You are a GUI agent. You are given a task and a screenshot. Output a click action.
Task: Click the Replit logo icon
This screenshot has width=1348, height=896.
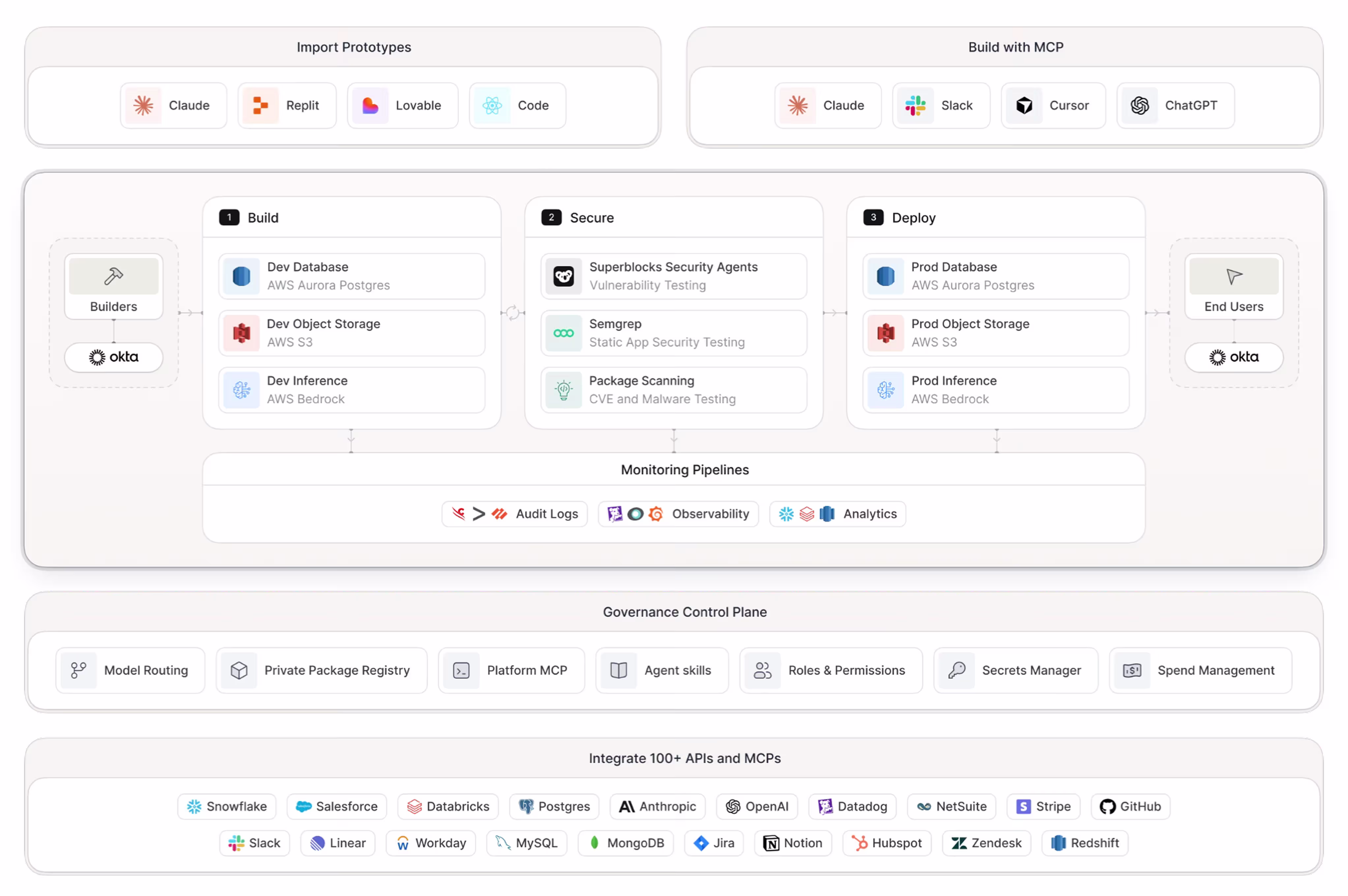261,105
